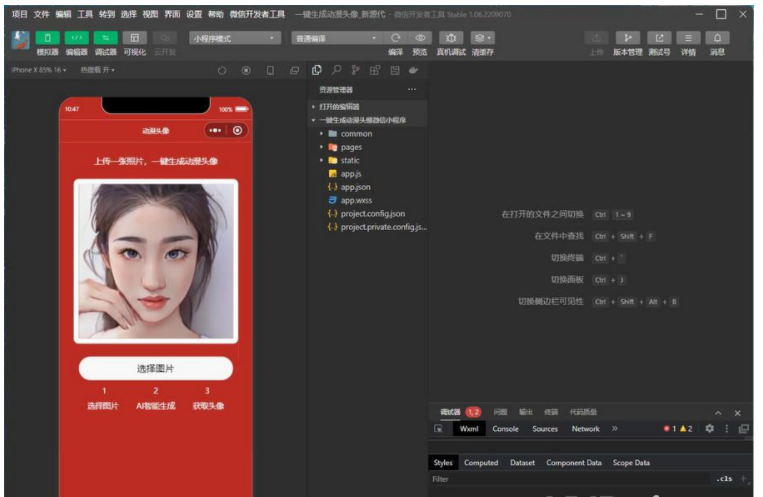Show more devtools tabs (») chevron
The height and width of the screenshot is (497, 763).
[x=615, y=428]
